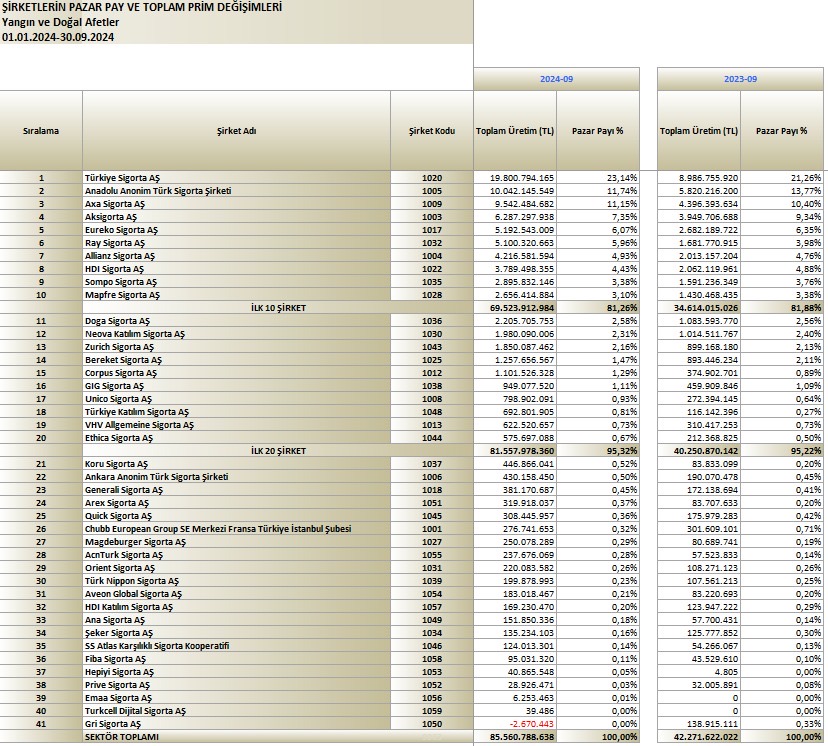Click Hepiyi Sigorta AŞ cell
Viewport: 828px width, 746px height.
236,672
